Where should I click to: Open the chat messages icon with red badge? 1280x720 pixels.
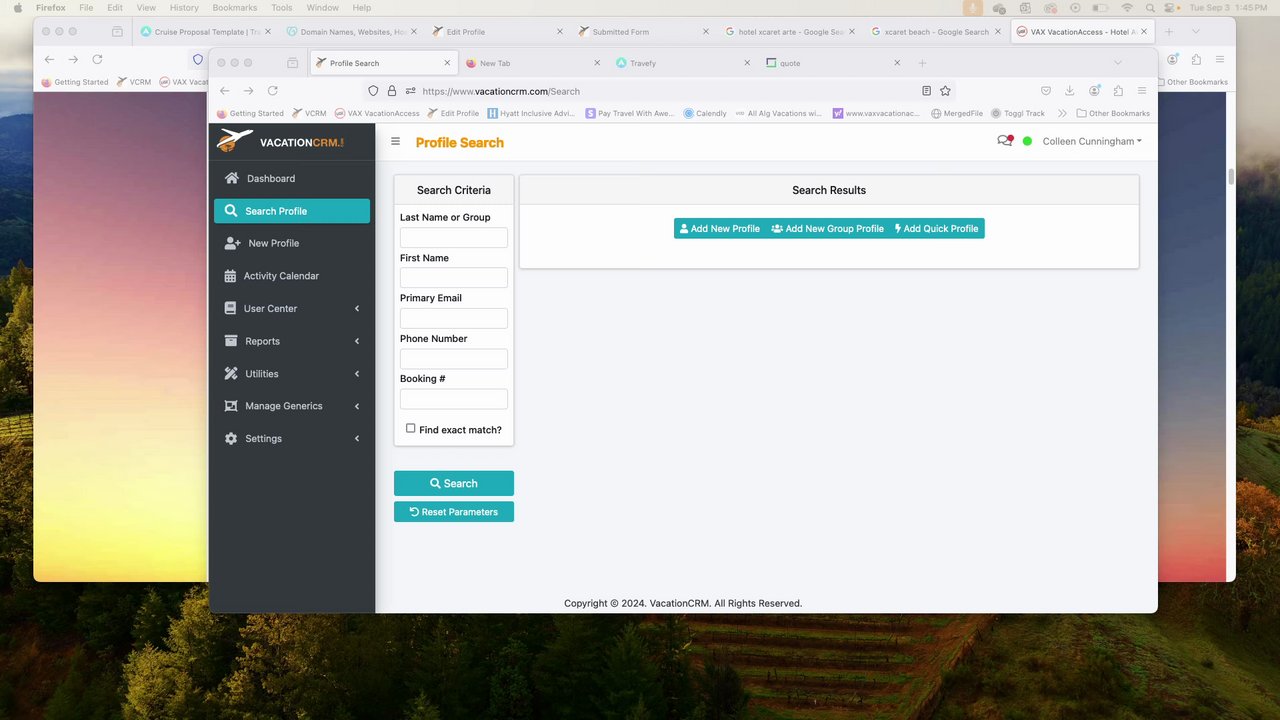(x=1005, y=141)
